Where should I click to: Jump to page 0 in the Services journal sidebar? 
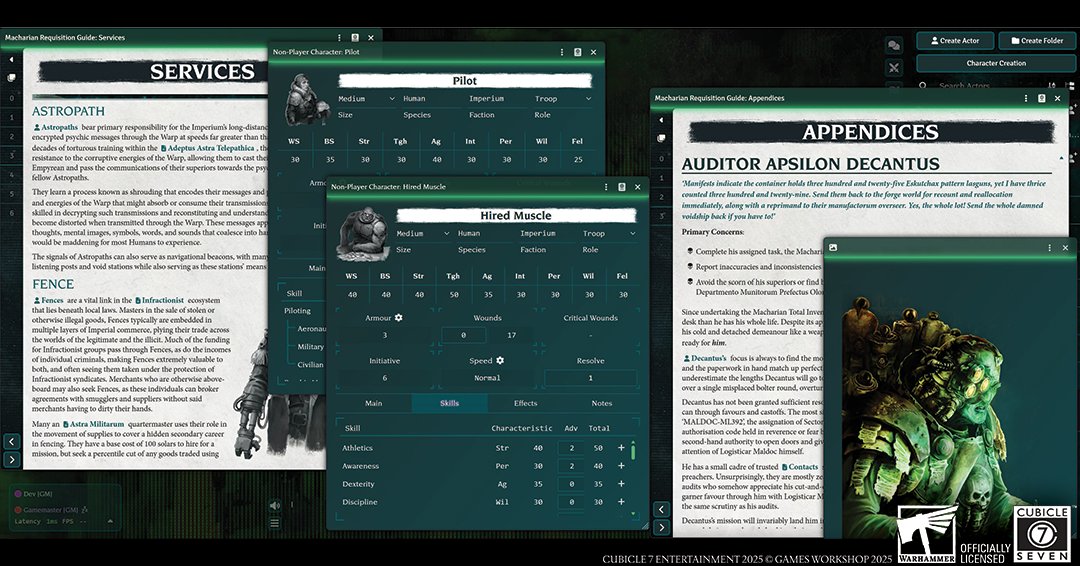(x=11, y=98)
